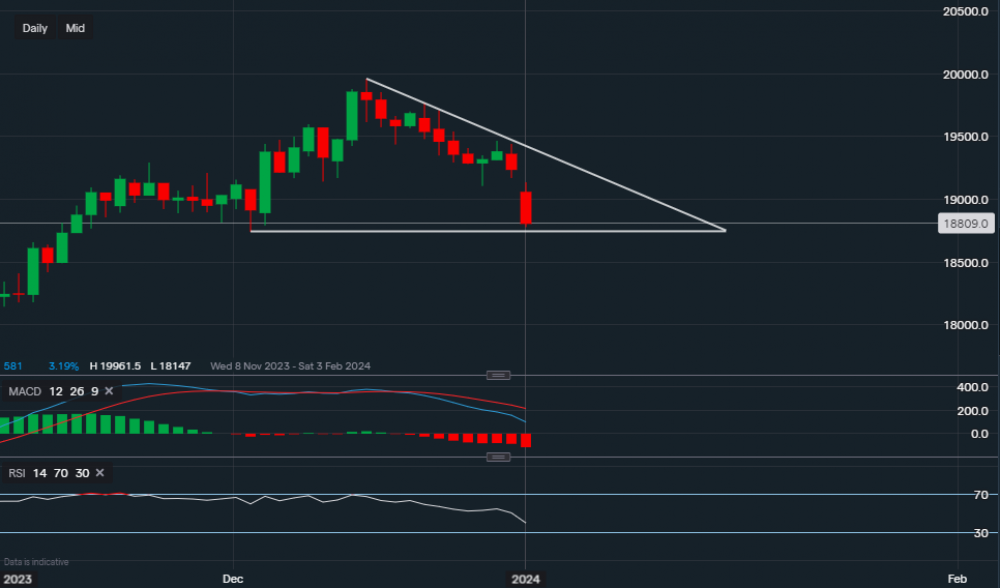The width and height of the screenshot is (1000, 588).
Task: Click the MACD indicator label
Action: point(25,391)
